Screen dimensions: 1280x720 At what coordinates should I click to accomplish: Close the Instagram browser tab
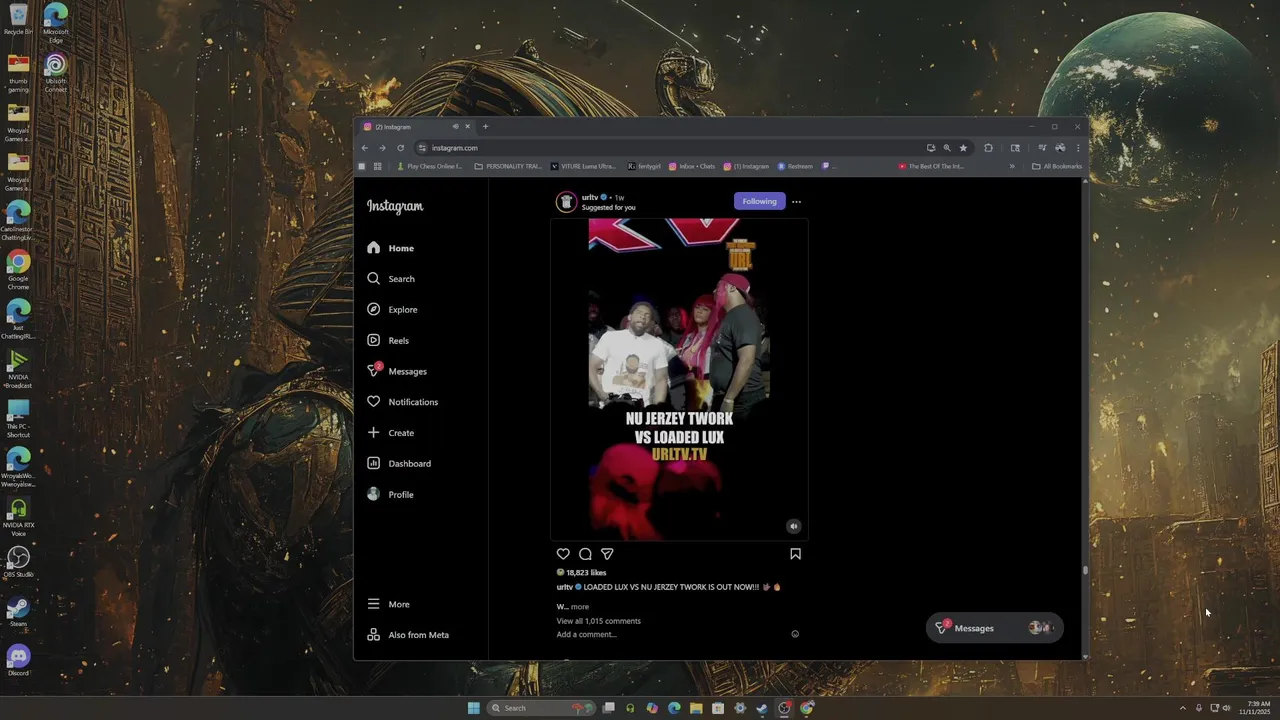point(467,127)
